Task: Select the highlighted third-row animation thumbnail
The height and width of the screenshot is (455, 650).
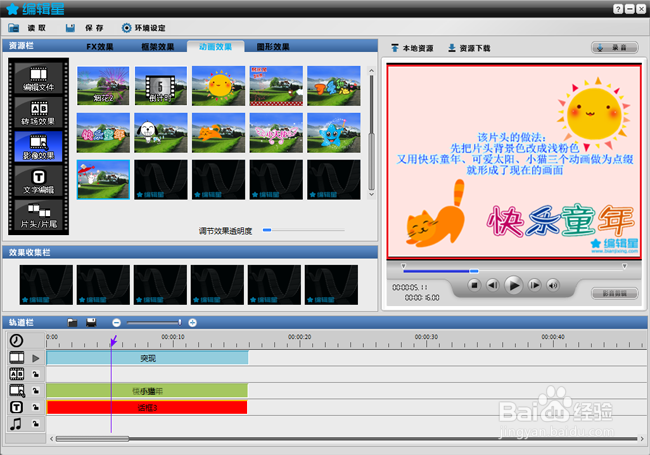Action: (103, 180)
